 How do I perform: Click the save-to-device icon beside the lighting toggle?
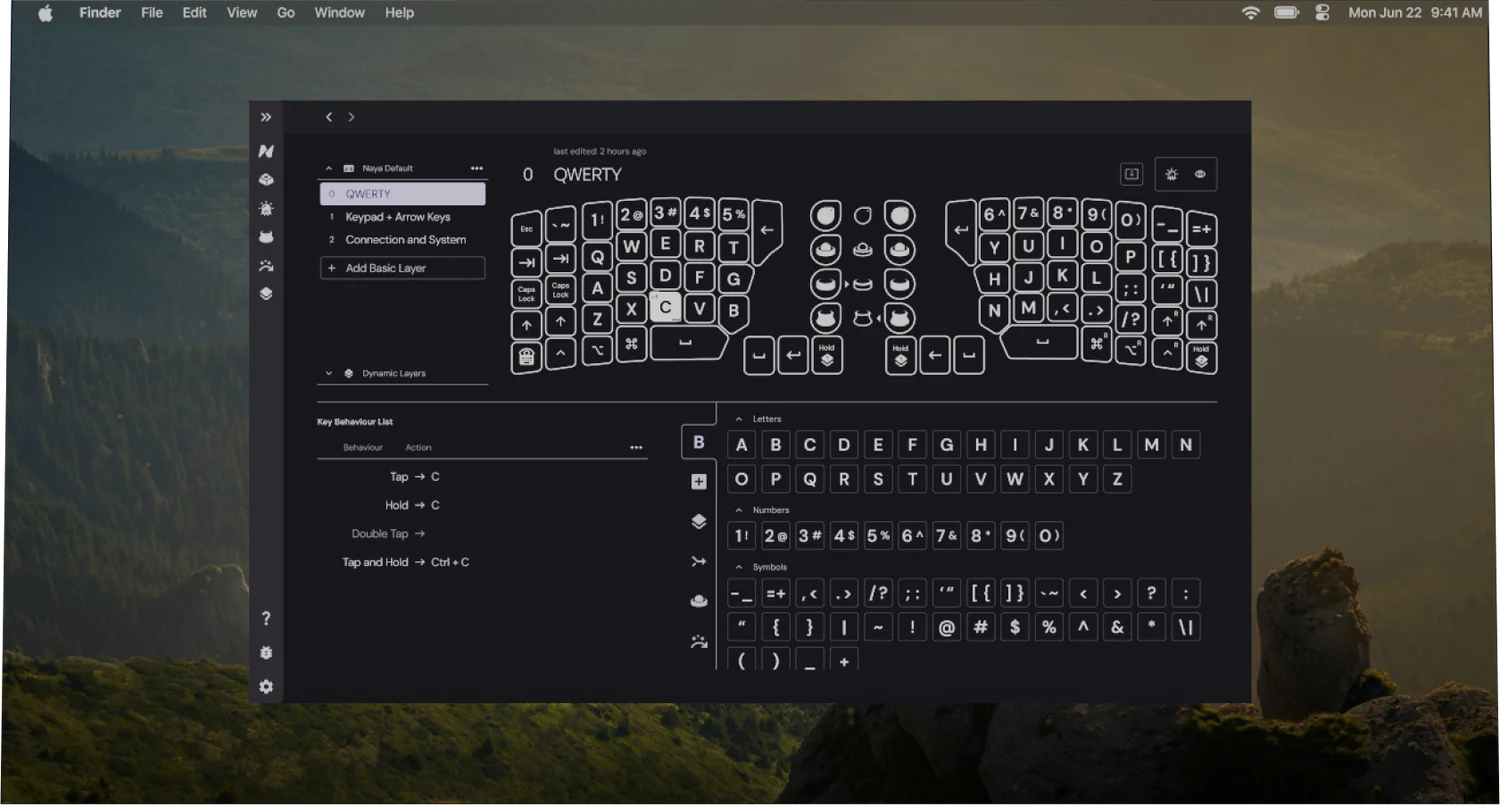[1131, 174]
